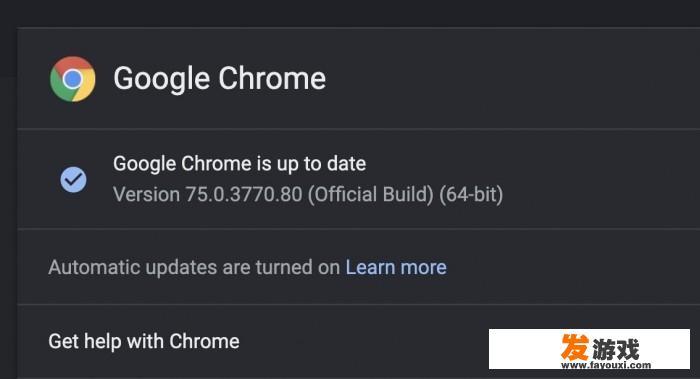Open Get help with Chrome
The width and height of the screenshot is (700, 379).
tap(144, 342)
